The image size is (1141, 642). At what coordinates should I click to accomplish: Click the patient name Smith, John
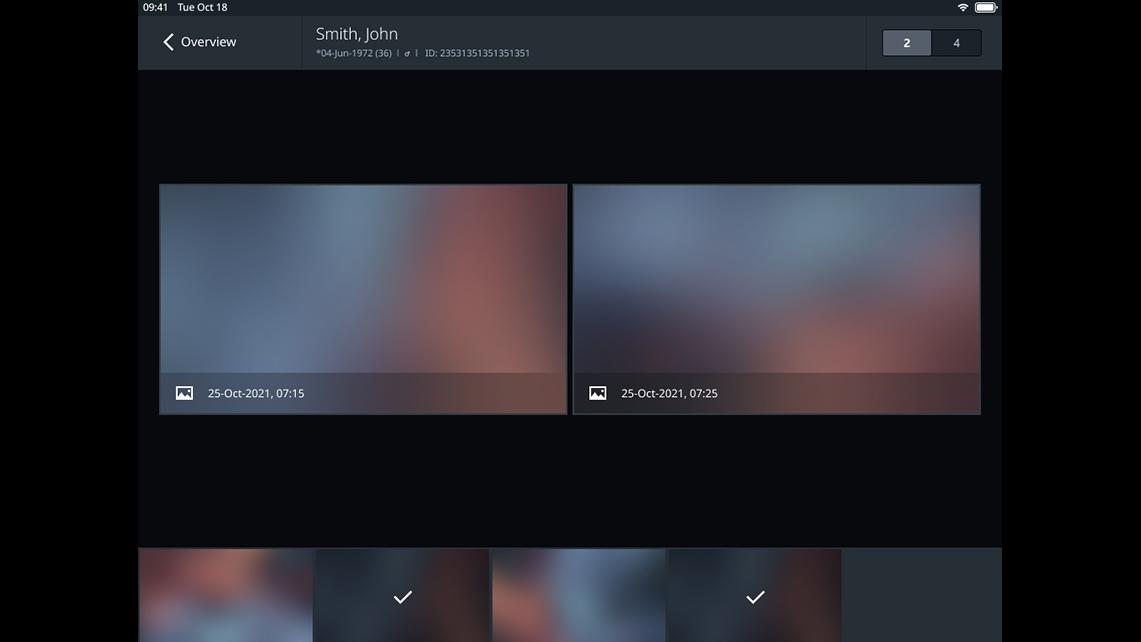pyautogui.click(x=357, y=34)
